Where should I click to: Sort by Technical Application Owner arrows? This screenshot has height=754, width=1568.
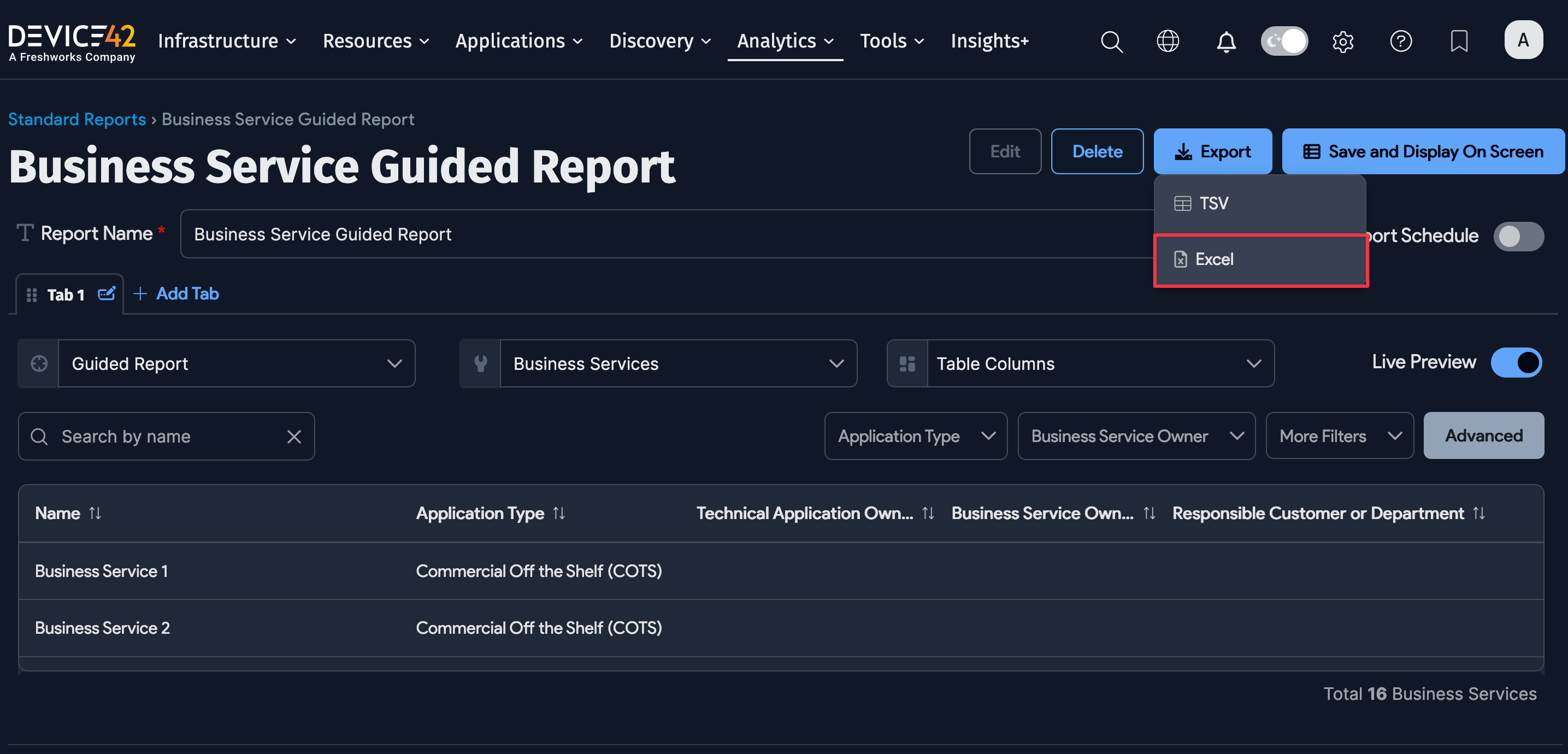[928, 513]
